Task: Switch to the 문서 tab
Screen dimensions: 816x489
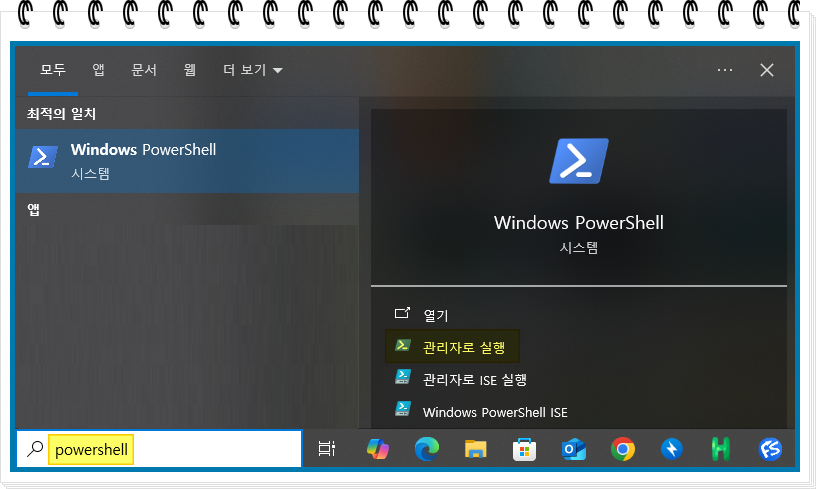Action: (144, 70)
